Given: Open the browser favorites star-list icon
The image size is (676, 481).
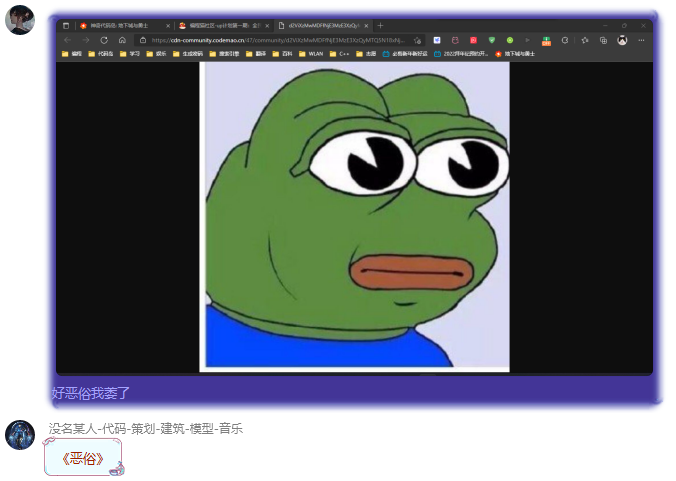Looking at the screenshot, I should pos(585,40).
